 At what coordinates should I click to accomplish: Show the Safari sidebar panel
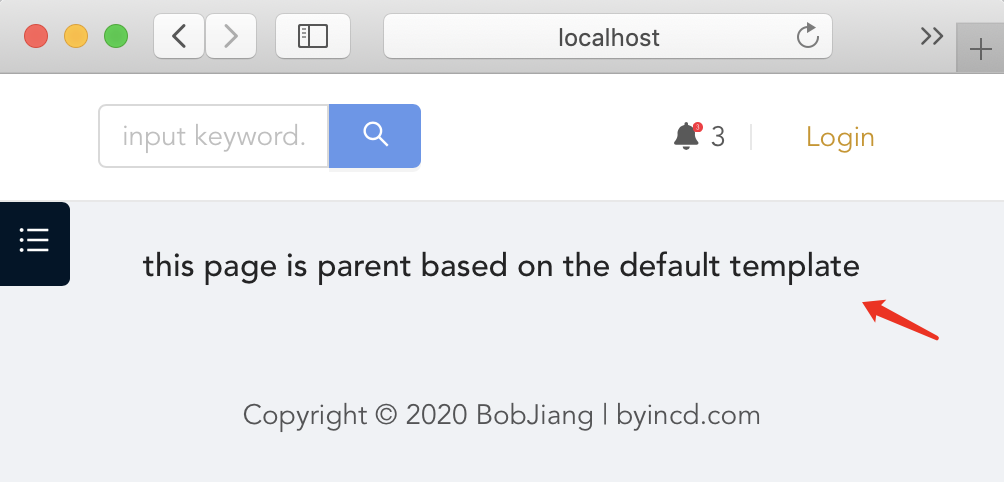[313, 36]
